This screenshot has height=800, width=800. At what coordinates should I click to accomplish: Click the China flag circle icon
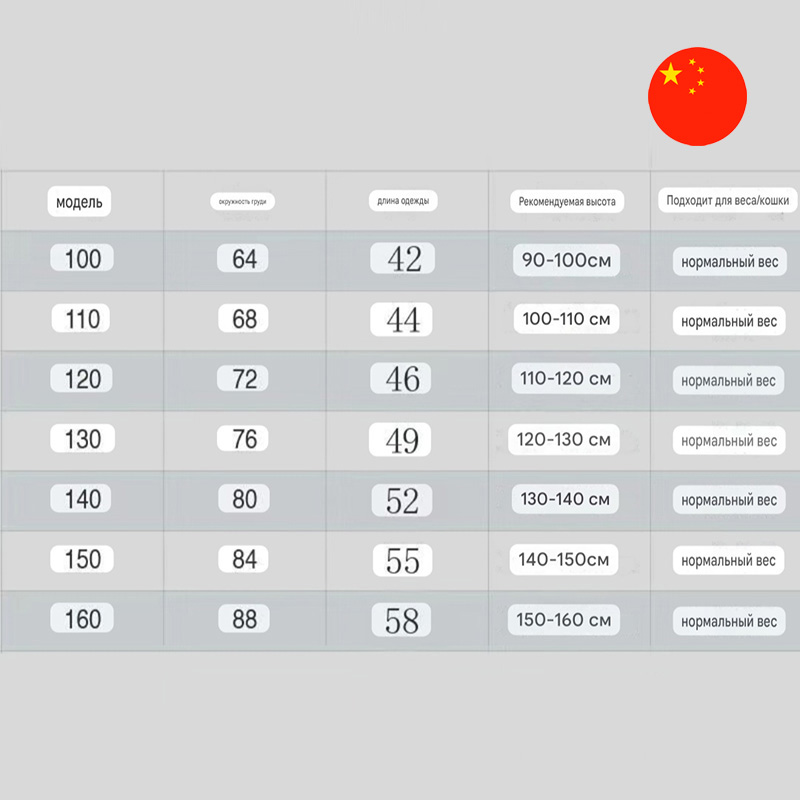pos(697,96)
